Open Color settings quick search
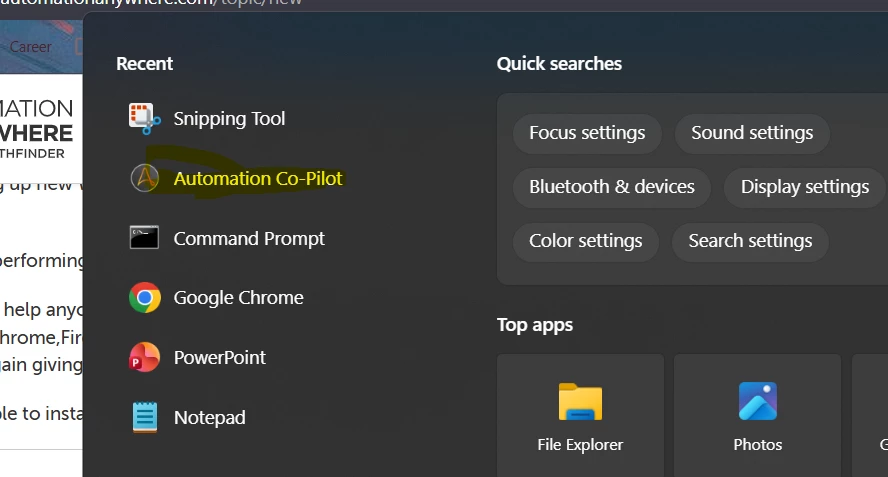 [x=586, y=241]
